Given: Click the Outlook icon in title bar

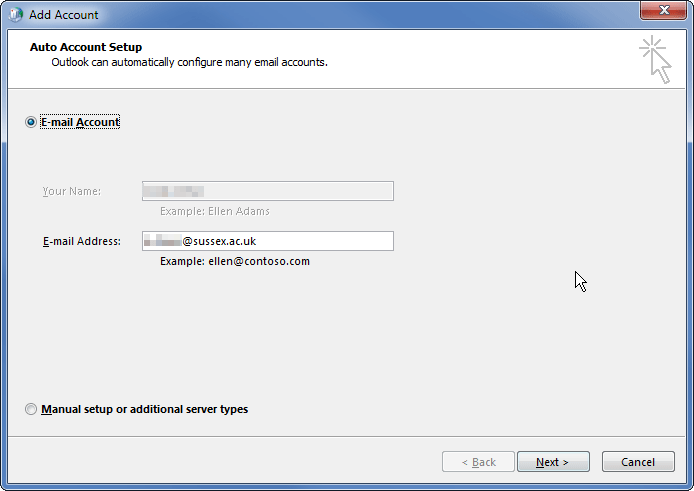Looking at the screenshot, I should 16,15.
